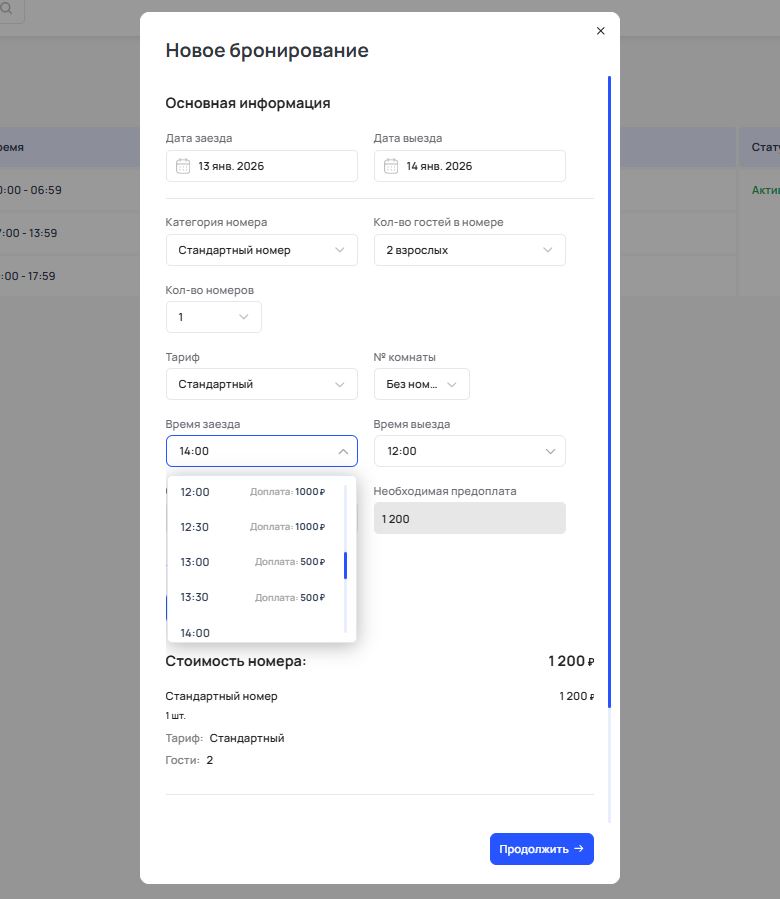Open the Кол-во номеров dropdown

tap(213, 317)
